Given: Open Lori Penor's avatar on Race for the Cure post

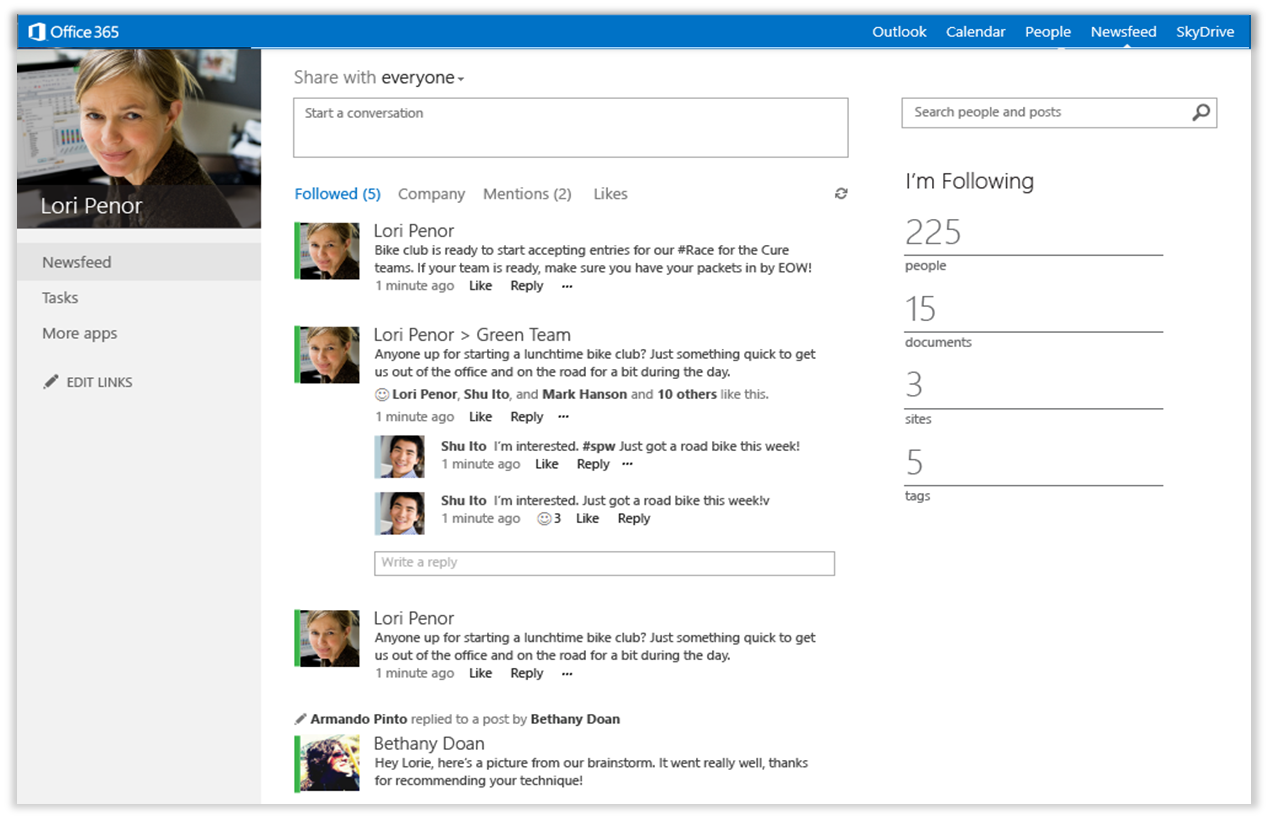Looking at the screenshot, I should pyautogui.click(x=329, y=251).
